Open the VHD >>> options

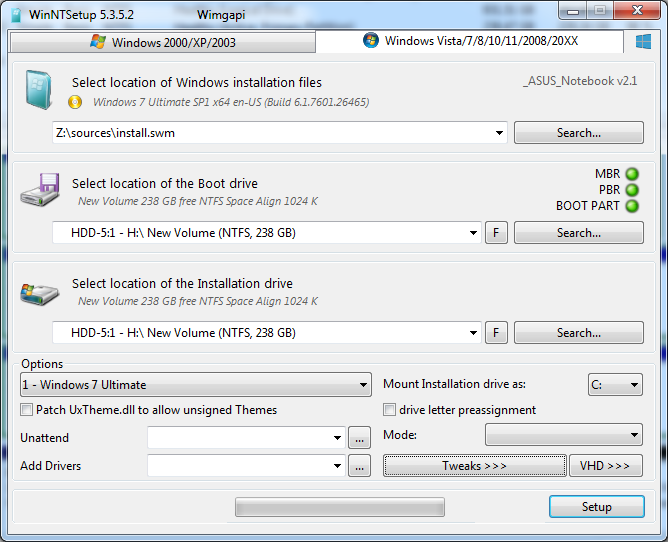605,466
